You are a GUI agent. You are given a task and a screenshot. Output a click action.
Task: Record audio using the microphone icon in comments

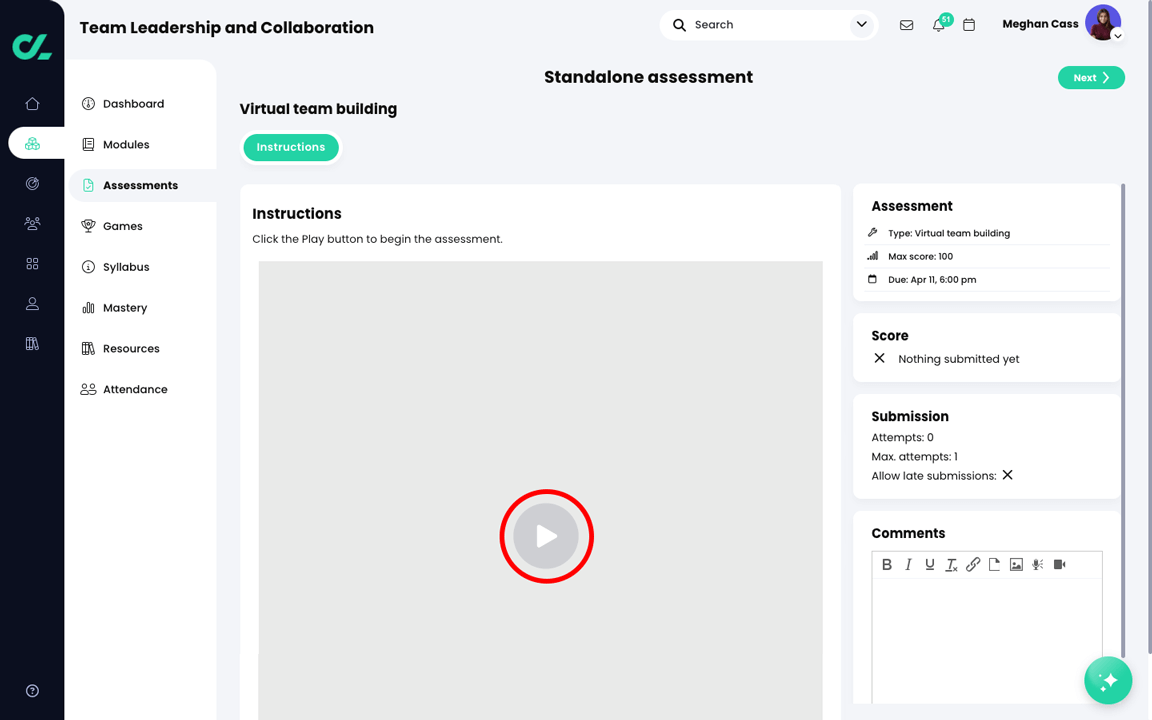1037,564
